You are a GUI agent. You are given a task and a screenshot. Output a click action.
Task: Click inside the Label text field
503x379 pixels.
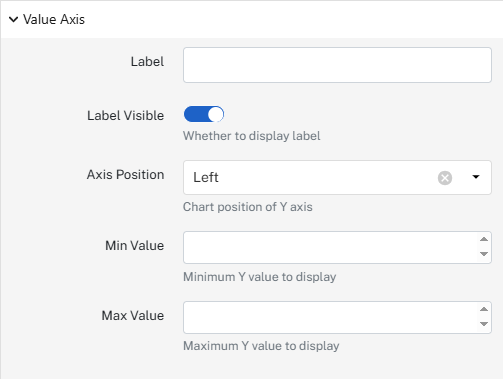(337, 65)
